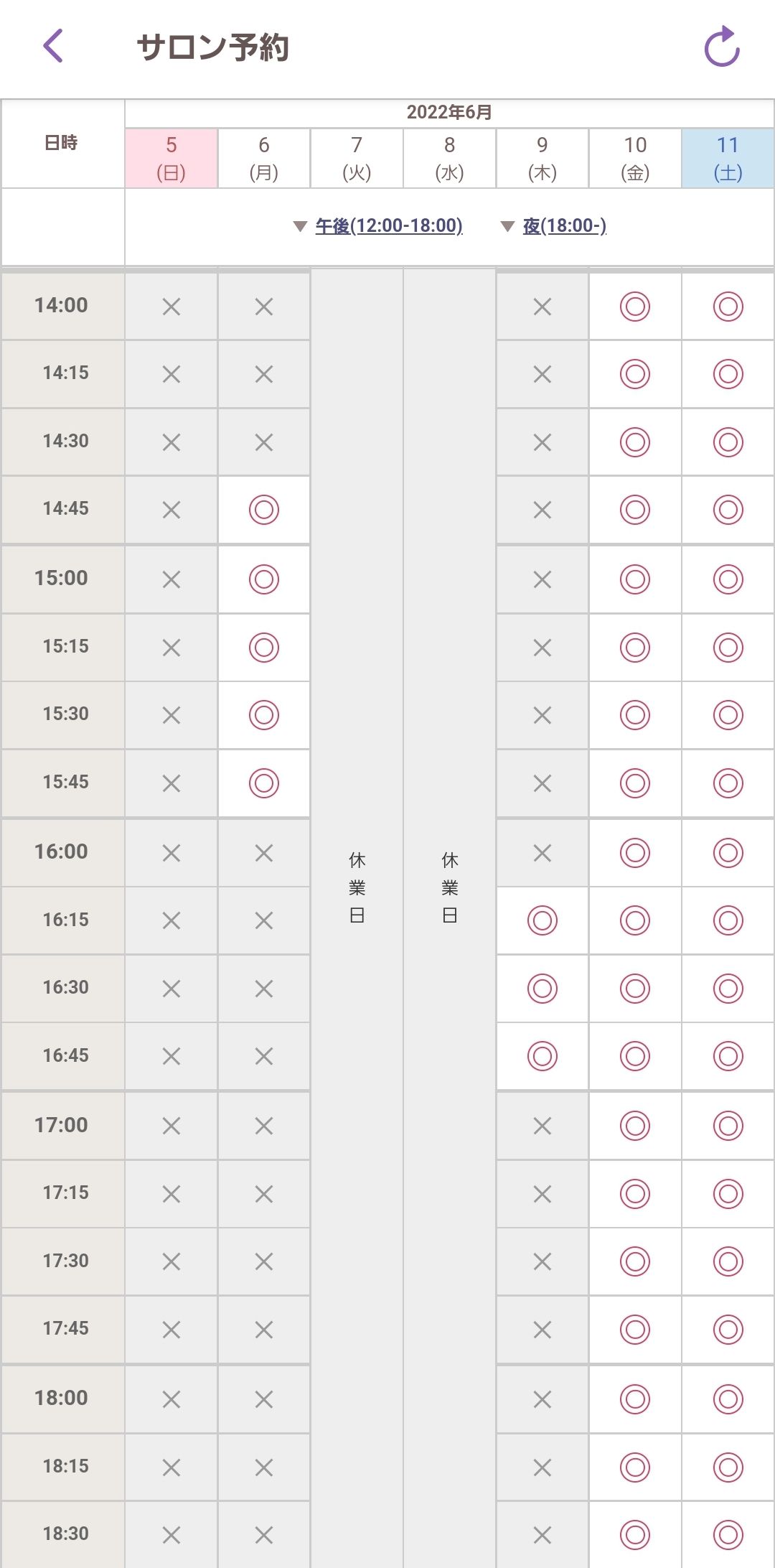The width and height of the screenshot is (775, 1568).
Task: Tap unavailable slot Sunday 5 at 14:00
Action: (x=172, y=307)
